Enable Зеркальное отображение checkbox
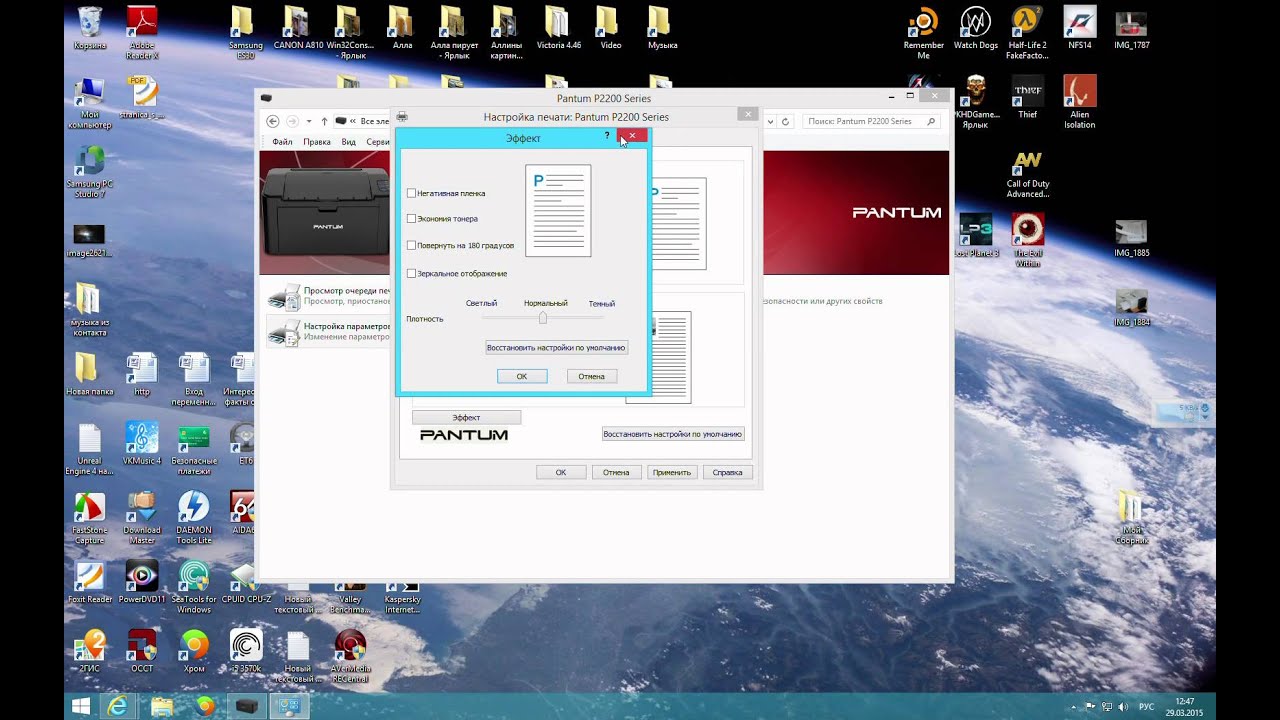The image size is (1280, 720). click(x=411, y=273)
